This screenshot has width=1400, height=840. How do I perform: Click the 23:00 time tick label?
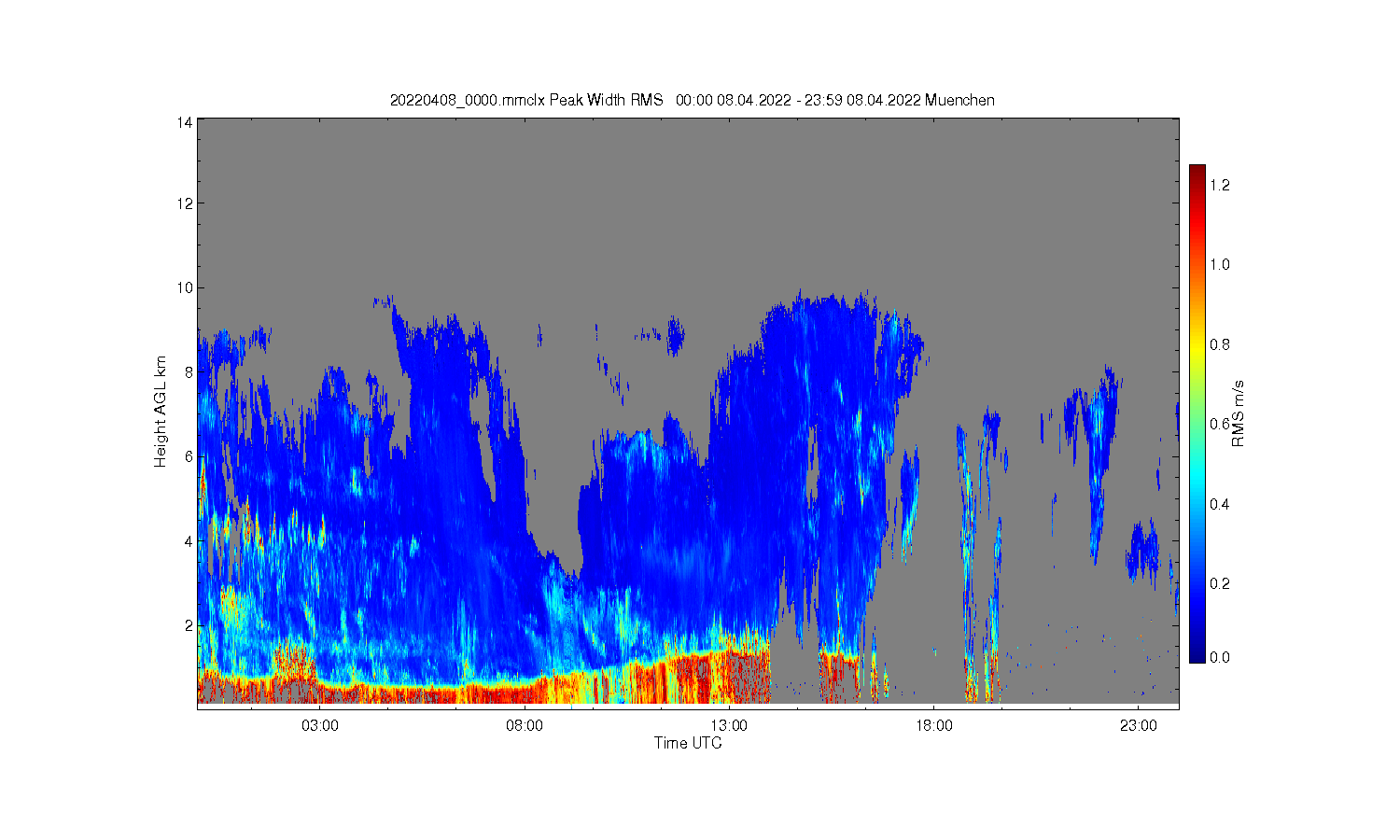[1138, 725]
